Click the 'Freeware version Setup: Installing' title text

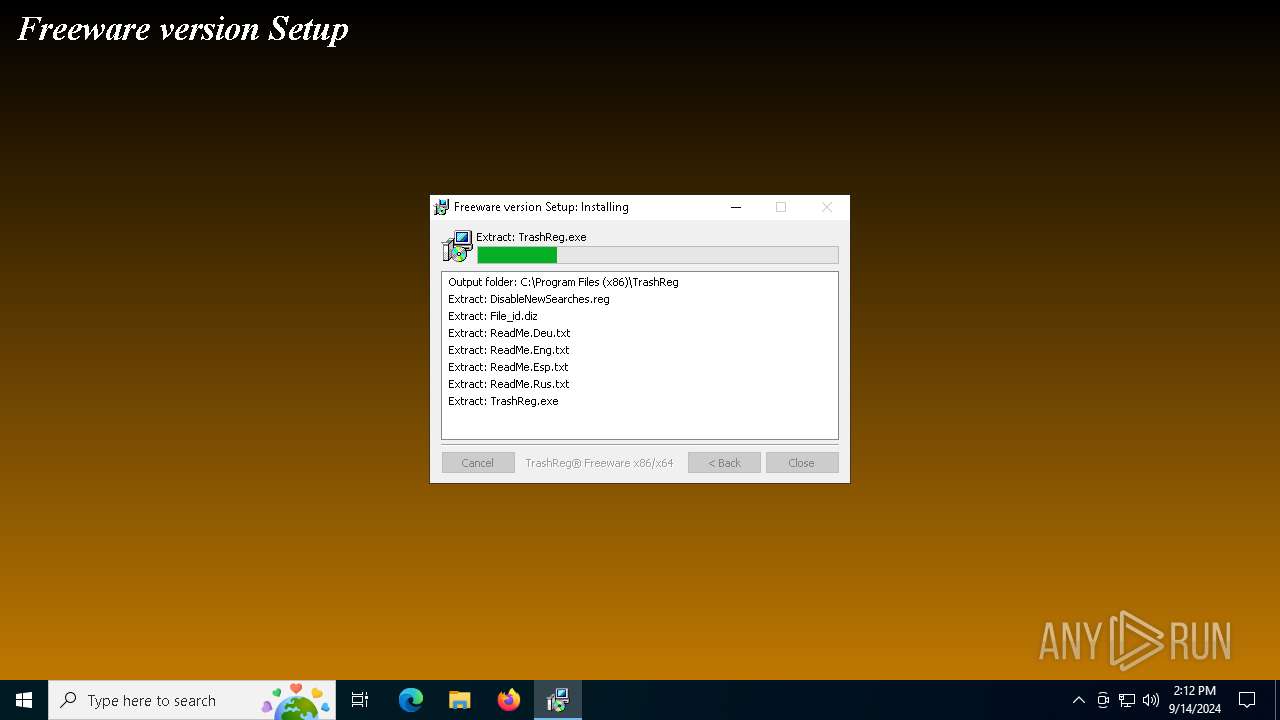coord(541,207)
